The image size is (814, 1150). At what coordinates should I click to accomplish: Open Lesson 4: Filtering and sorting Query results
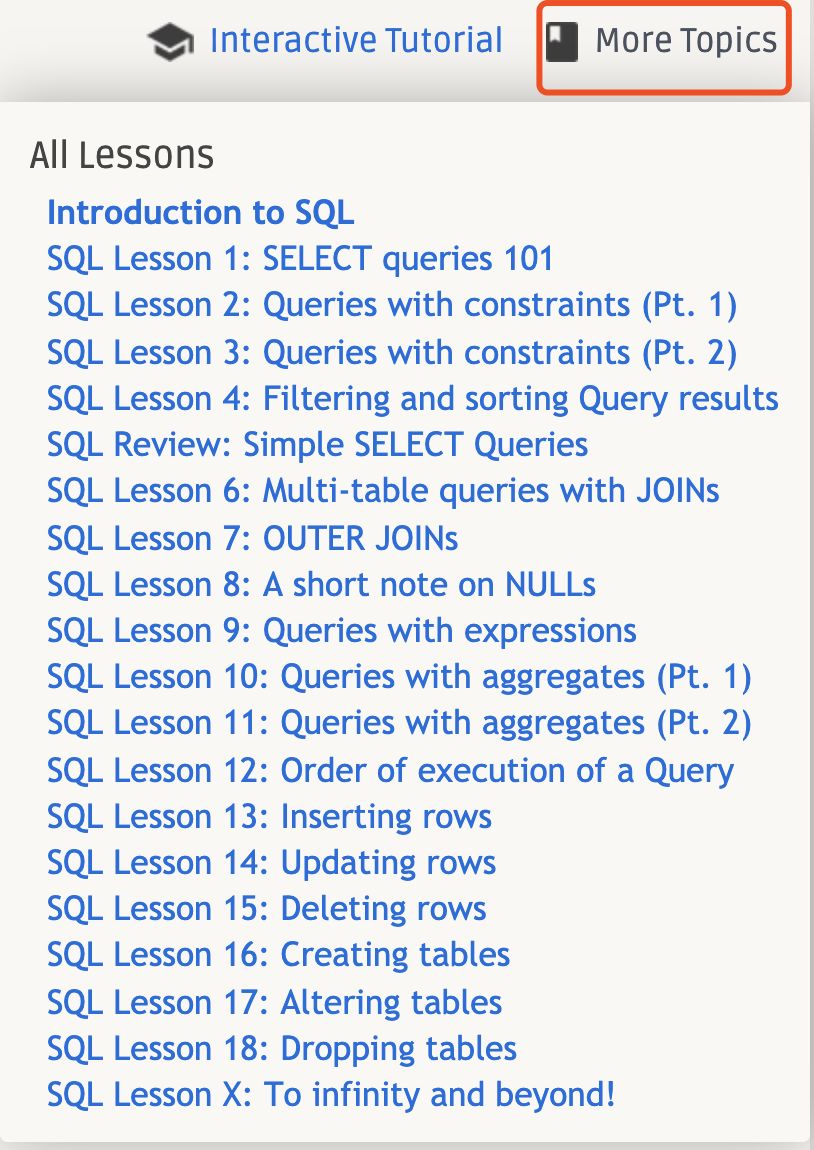pyautogui.click(x=412, y=399)
